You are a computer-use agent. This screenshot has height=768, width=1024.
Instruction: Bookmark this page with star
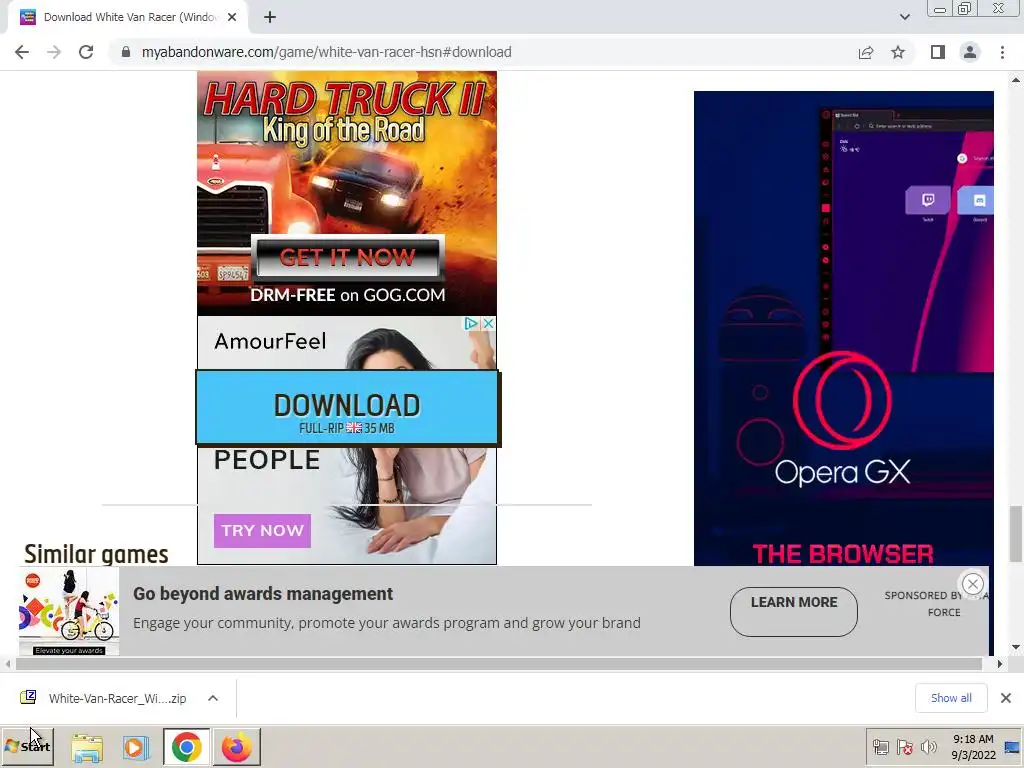click(898, 52)
